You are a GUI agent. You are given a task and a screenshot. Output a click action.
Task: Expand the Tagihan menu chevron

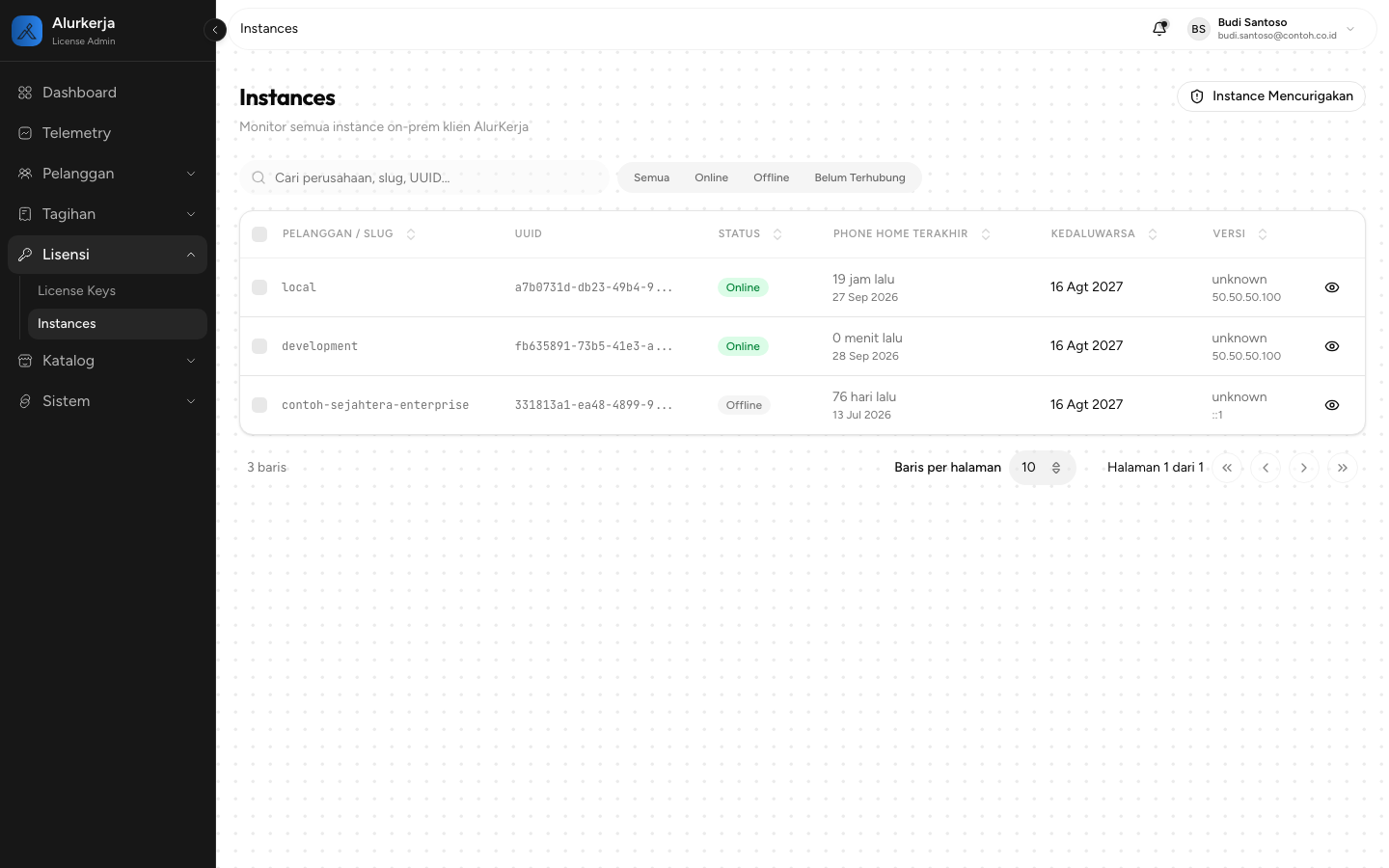click(191, 214)
